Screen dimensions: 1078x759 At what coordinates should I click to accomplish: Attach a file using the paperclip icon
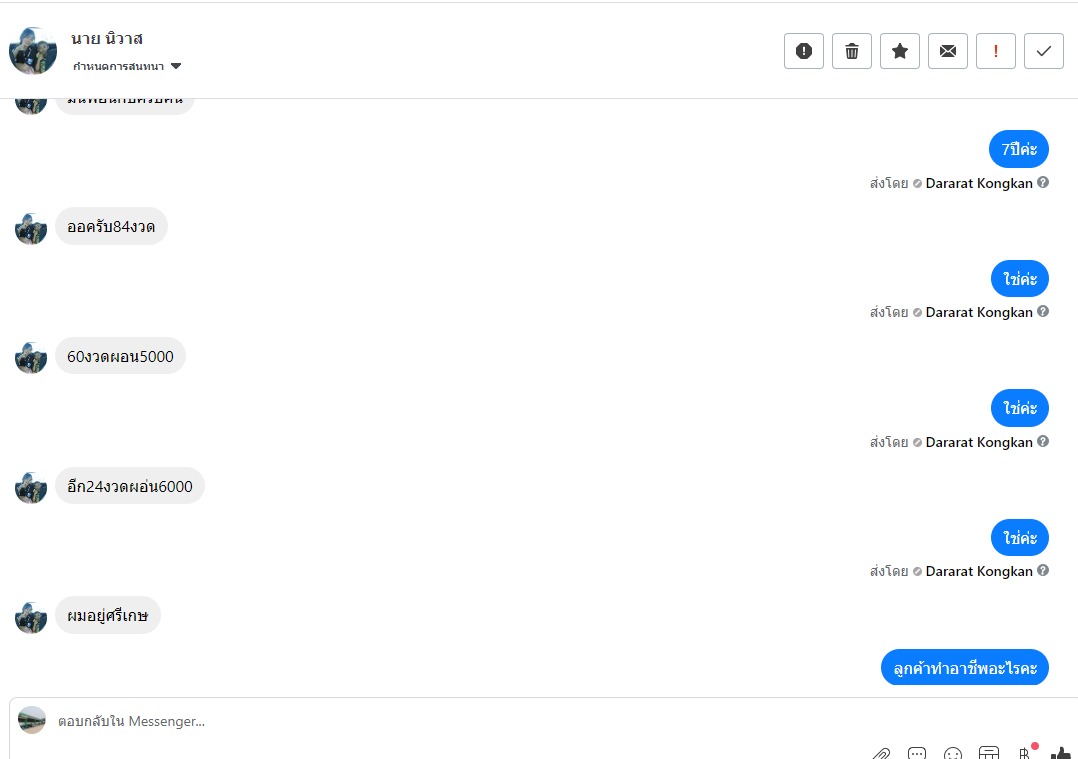pyautogui.click(x=881, y=752)
